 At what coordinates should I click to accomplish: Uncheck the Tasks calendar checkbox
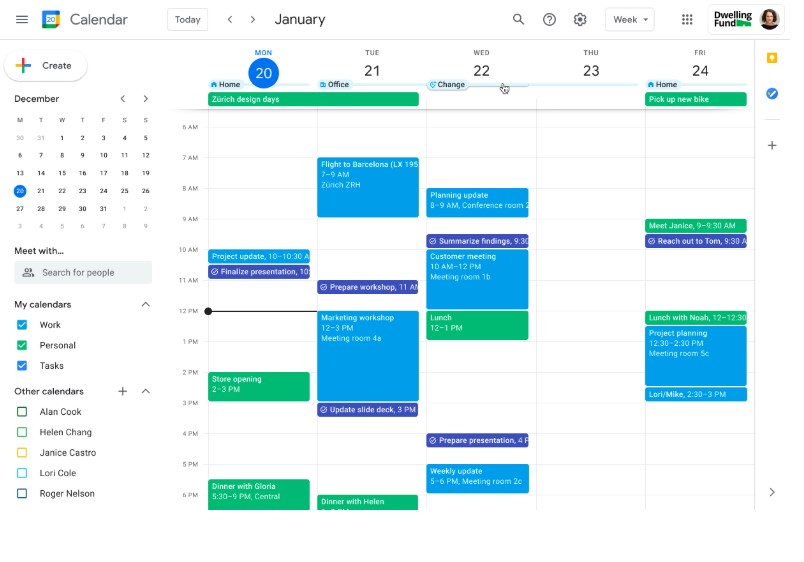pyautogui.click(x=22, y=366)
